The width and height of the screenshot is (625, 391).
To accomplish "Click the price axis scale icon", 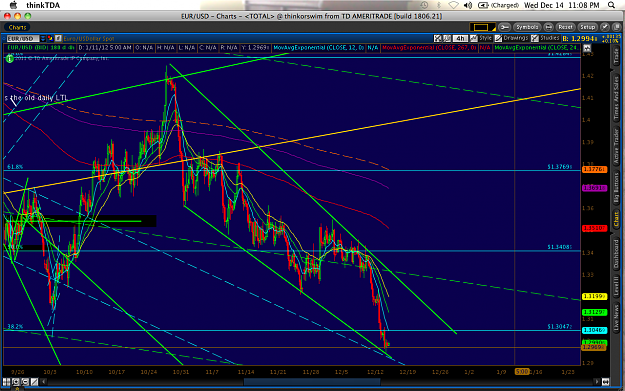I will tap(587, 48).
